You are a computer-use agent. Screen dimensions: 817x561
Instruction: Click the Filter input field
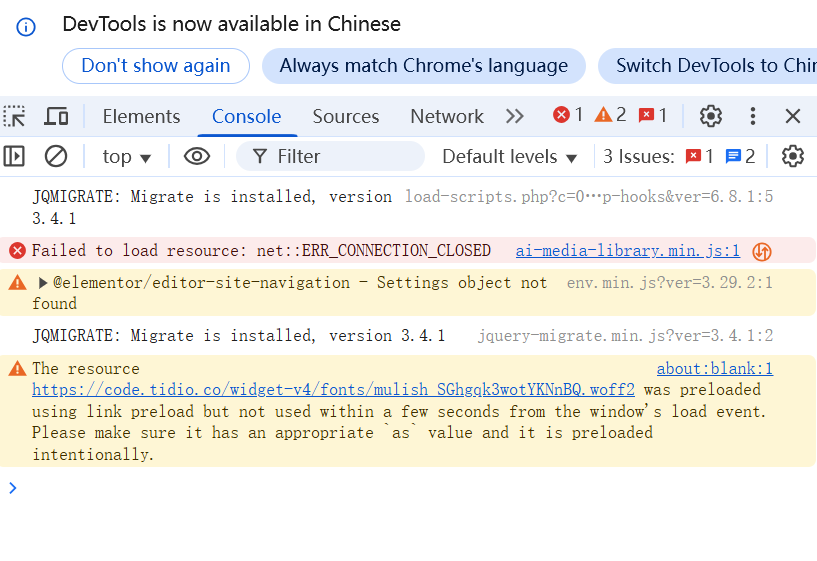tap(340, 156)
